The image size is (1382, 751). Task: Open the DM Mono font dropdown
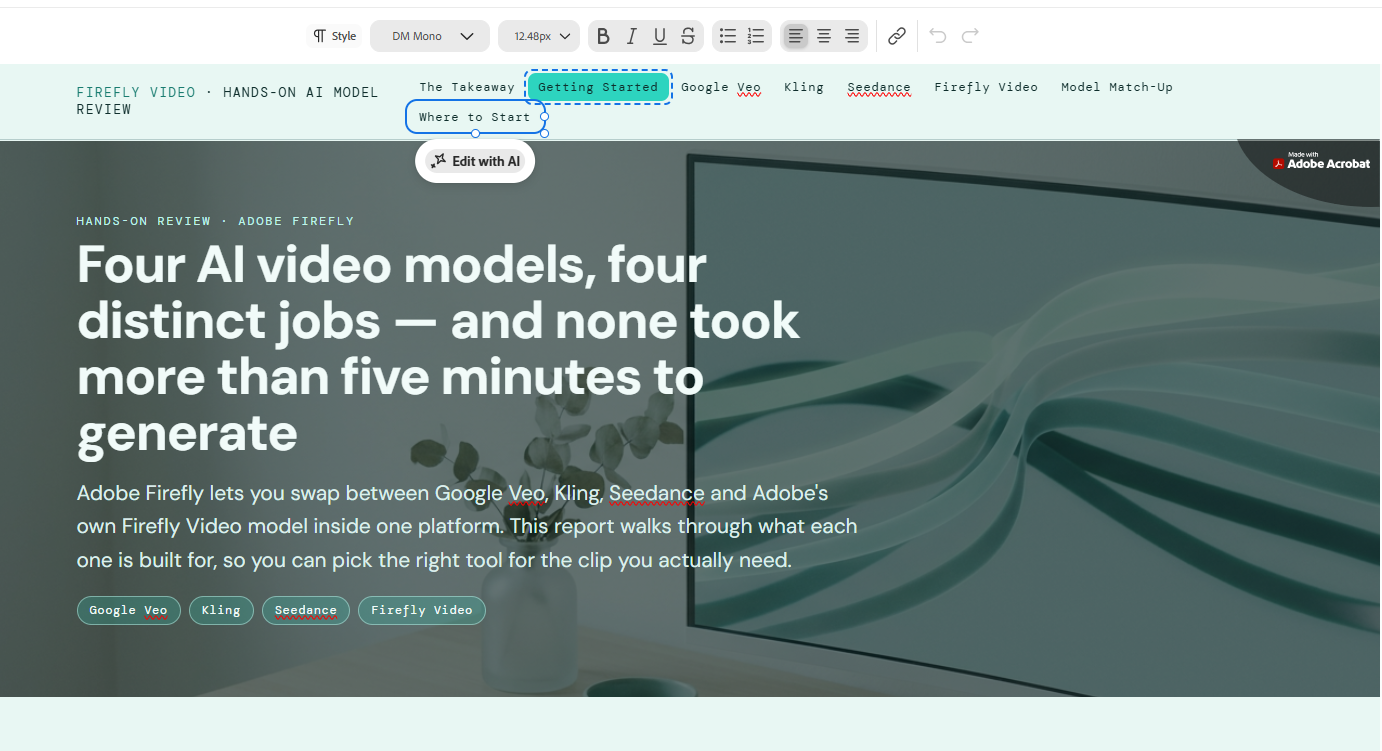pyautogui.click(x=430, y=36)
